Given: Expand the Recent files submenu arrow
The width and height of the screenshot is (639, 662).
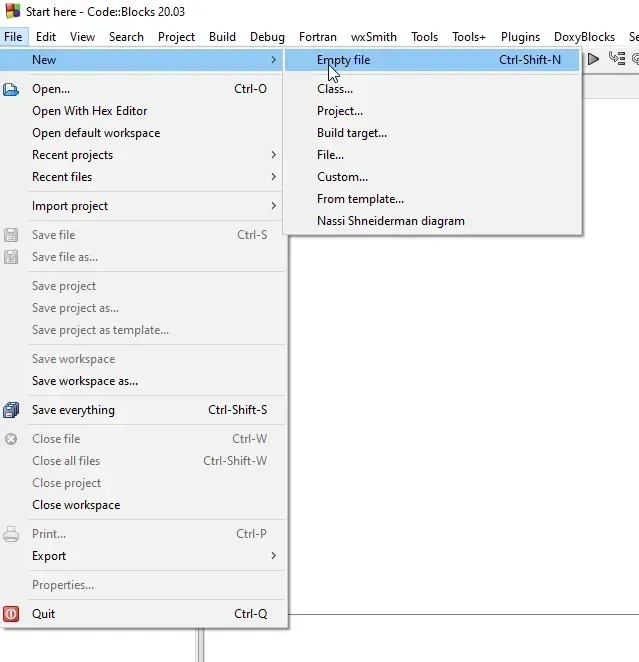Looking at the screenshot, I should [273, 177].
